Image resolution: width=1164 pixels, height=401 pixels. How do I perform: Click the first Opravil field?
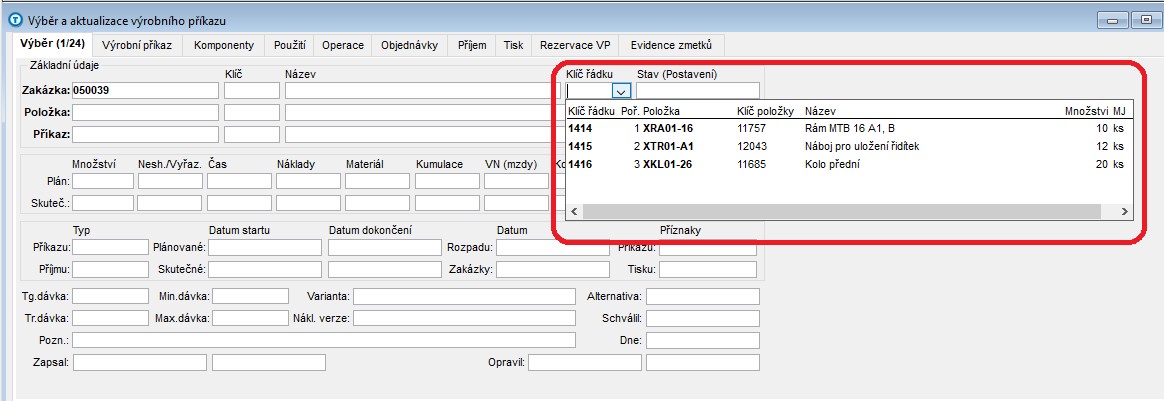pos(584,362)
